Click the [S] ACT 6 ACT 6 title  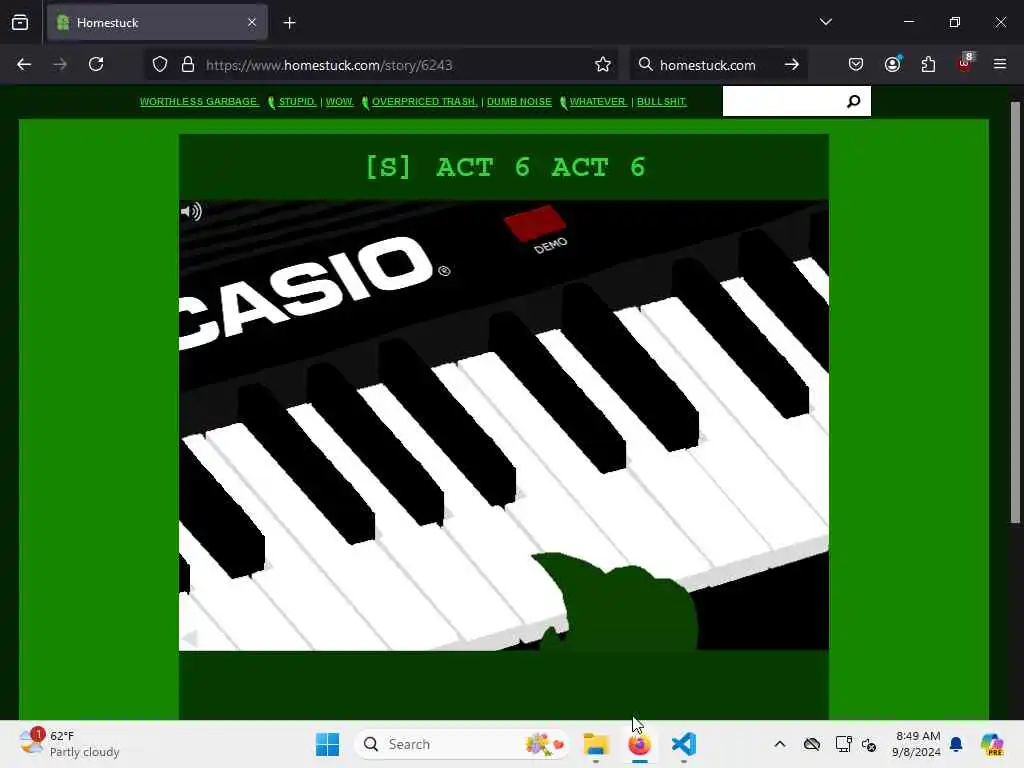tap(505, 167)
